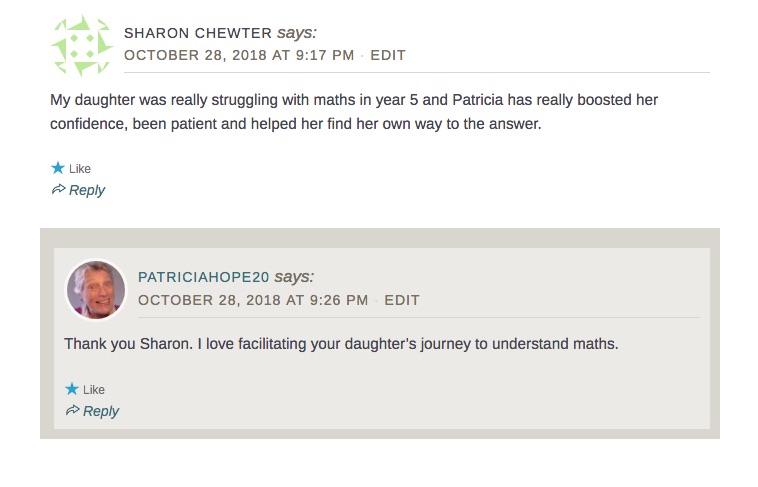
Task: Edit Patriciahope20's reply comment
Action: pos(402,300)
